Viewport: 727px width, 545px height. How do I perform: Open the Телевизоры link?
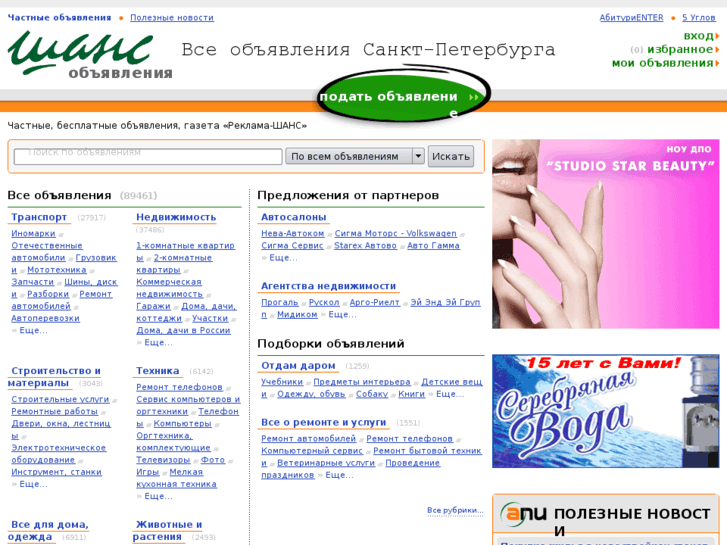click(163, 460)
